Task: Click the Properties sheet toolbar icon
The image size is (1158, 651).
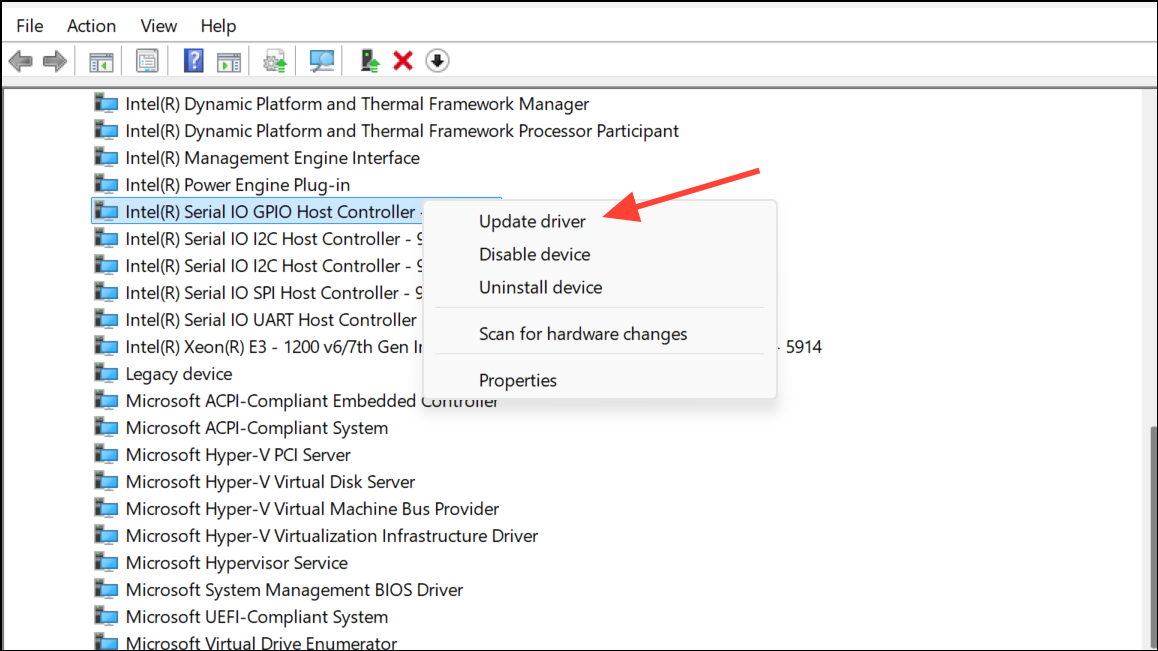Action: click(x=147, y=61)
